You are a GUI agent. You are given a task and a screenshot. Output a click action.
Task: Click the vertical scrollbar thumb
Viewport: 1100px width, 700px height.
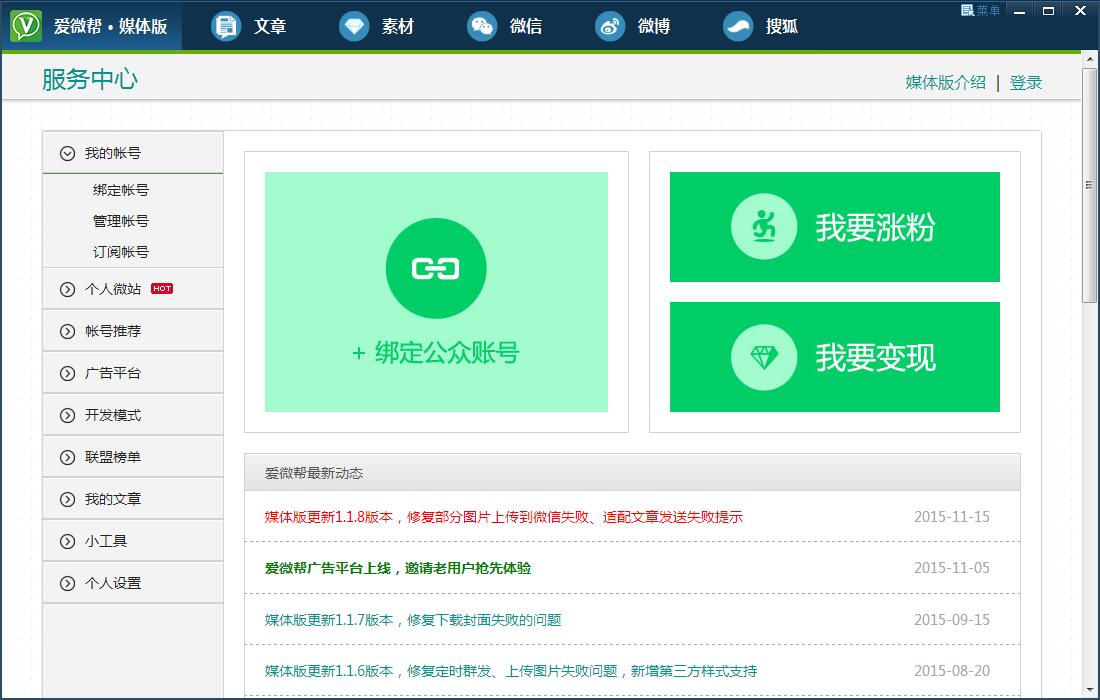[1090, 185]
